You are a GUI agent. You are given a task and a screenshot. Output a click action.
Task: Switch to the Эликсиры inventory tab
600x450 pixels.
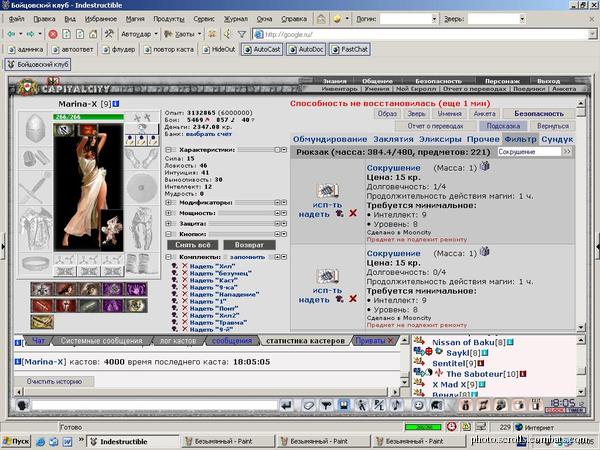click(440, 139)
